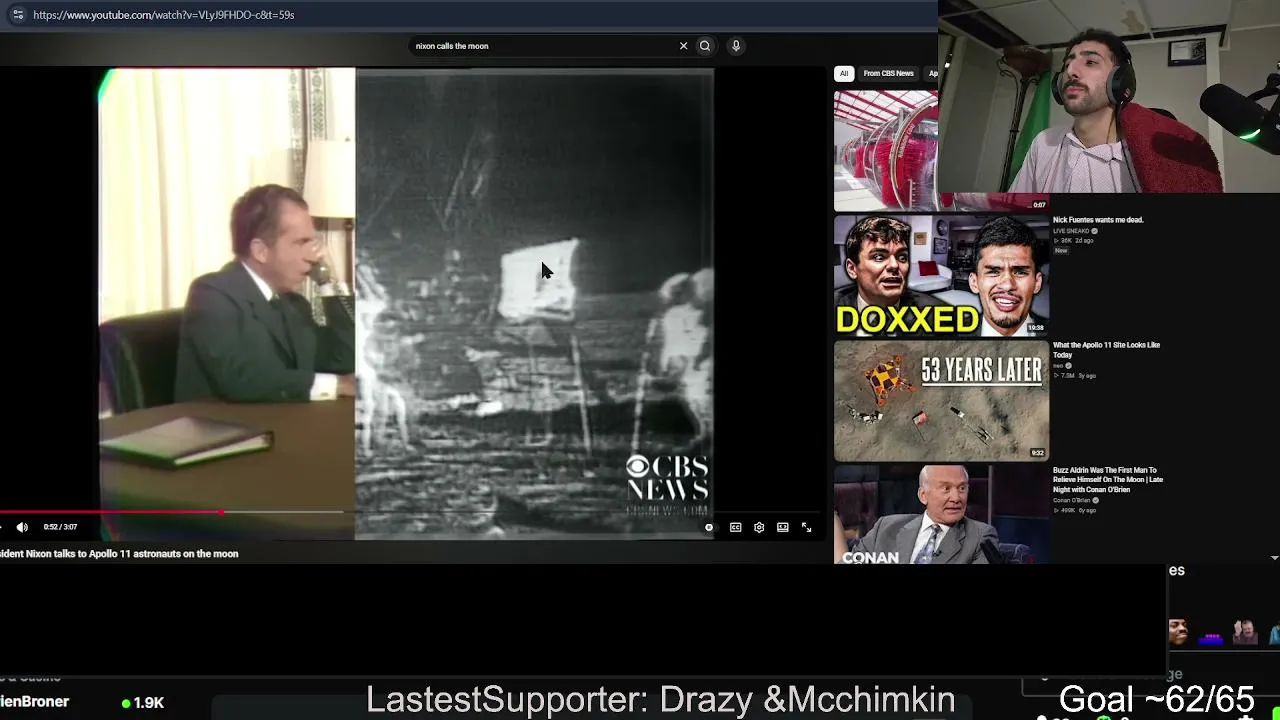Click the magnifier search button
1280x720 pixels.
point(705,46)
